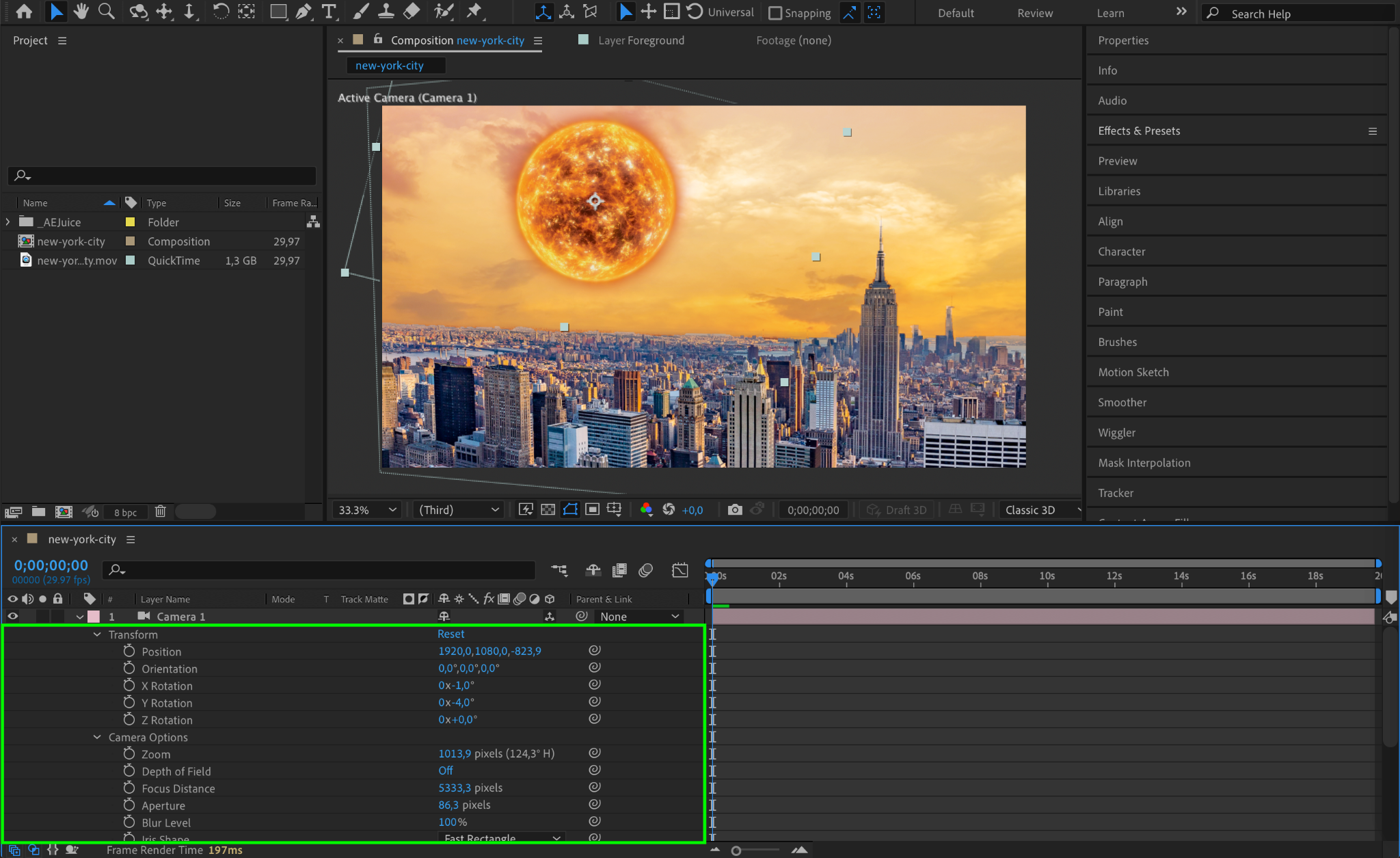Select the Horizontal Type tool
Image resolution: width=1400 pixels, height=858 pixels.
click(x=329, y=12)
